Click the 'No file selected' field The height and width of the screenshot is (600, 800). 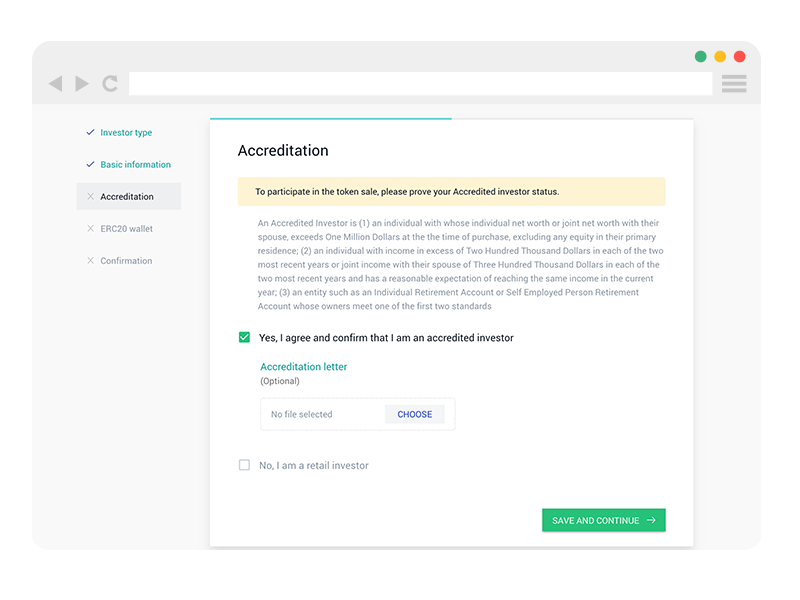point(322,414)
